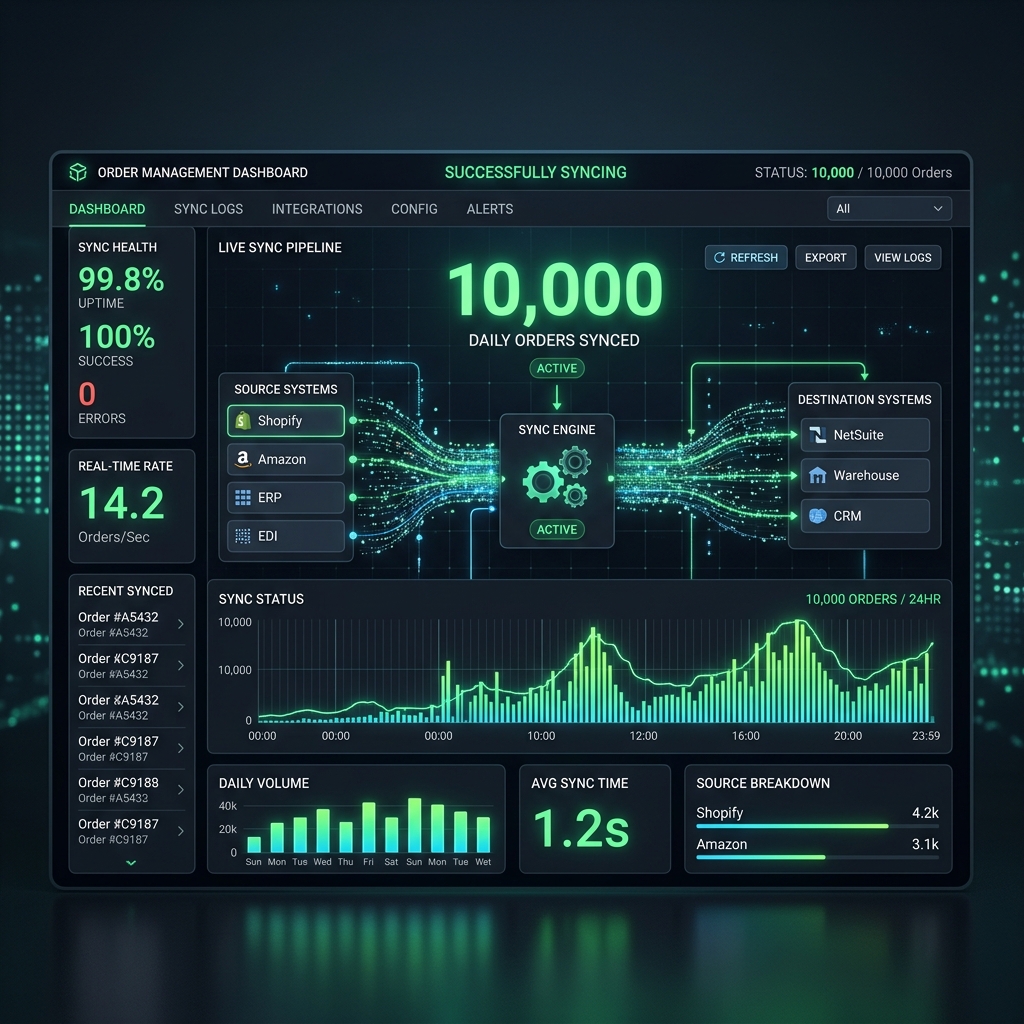The height and width of the screenshot is (1024, 1024).
Task: Click the red 0 errors value
Action: 87,394
